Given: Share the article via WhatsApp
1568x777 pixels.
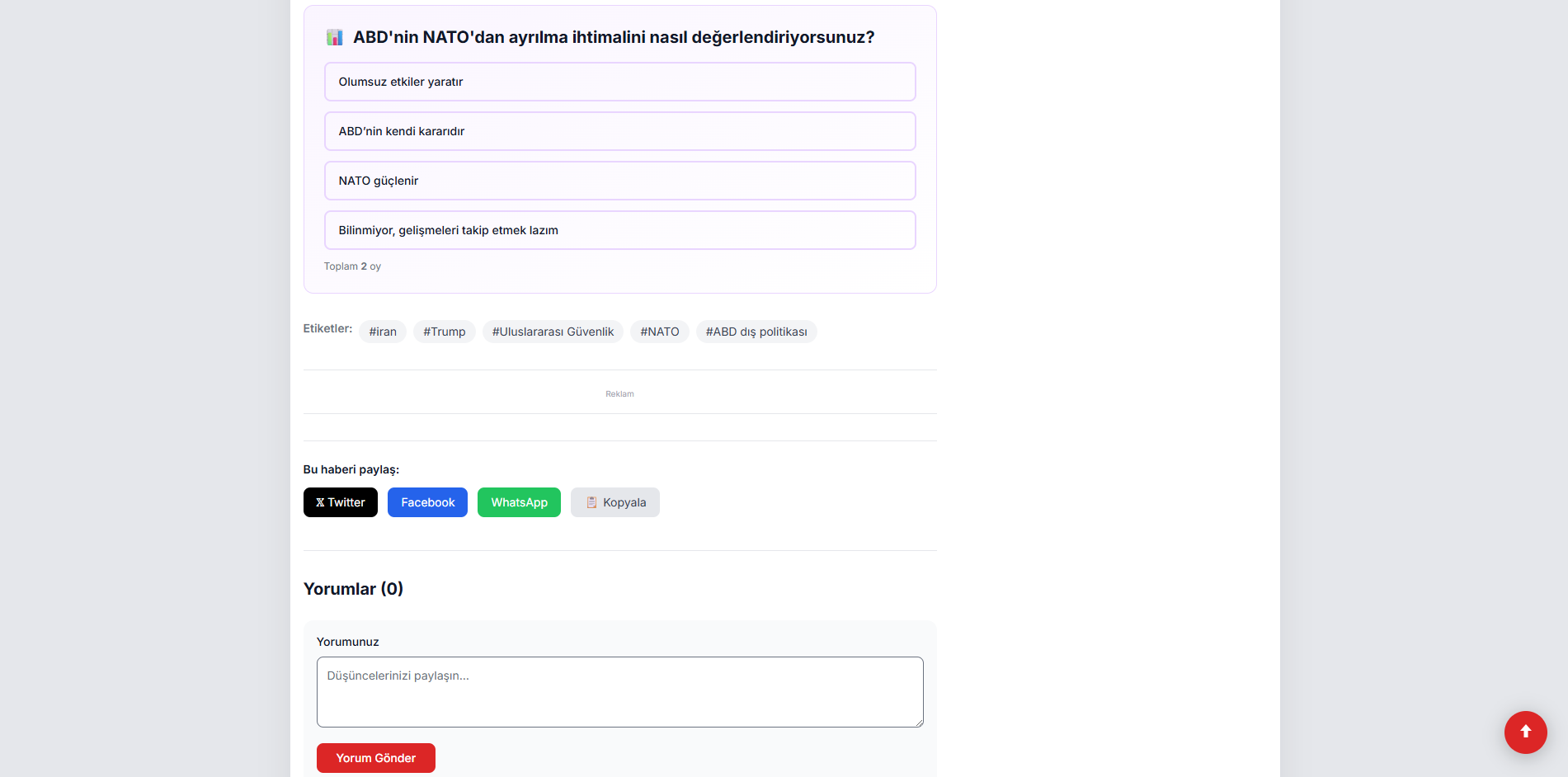Looking at the screenshot, I should (519, 502).
